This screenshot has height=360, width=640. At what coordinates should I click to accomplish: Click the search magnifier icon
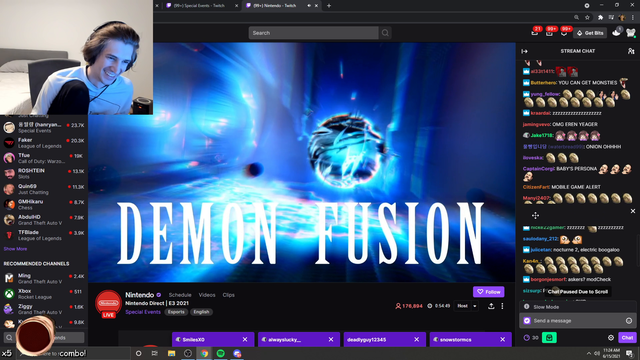coord(385,33)
